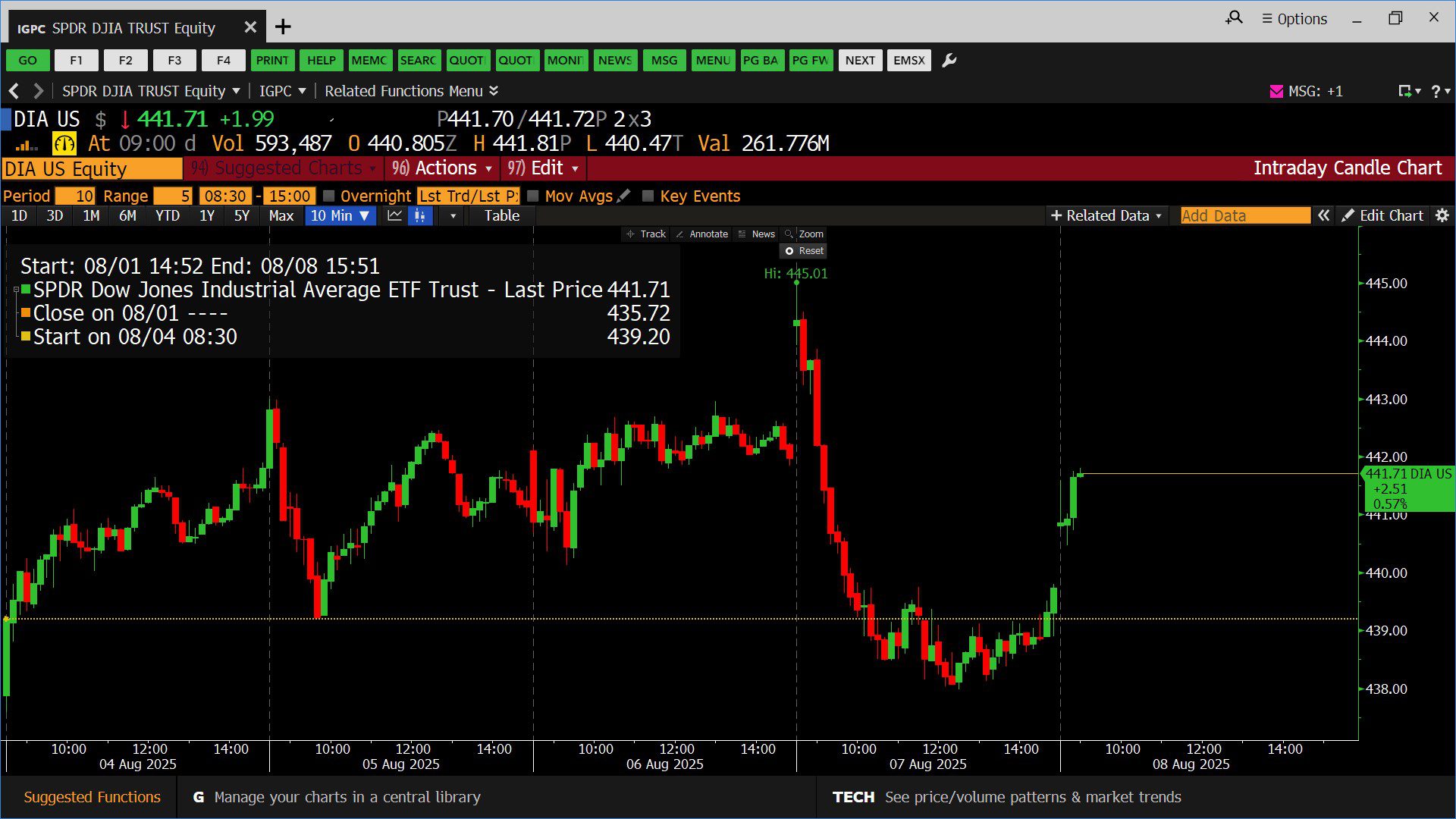This screenshot has width=1456, height=819.
Task: Click the Add Data input field
Action: click(x=1245, y=215)
